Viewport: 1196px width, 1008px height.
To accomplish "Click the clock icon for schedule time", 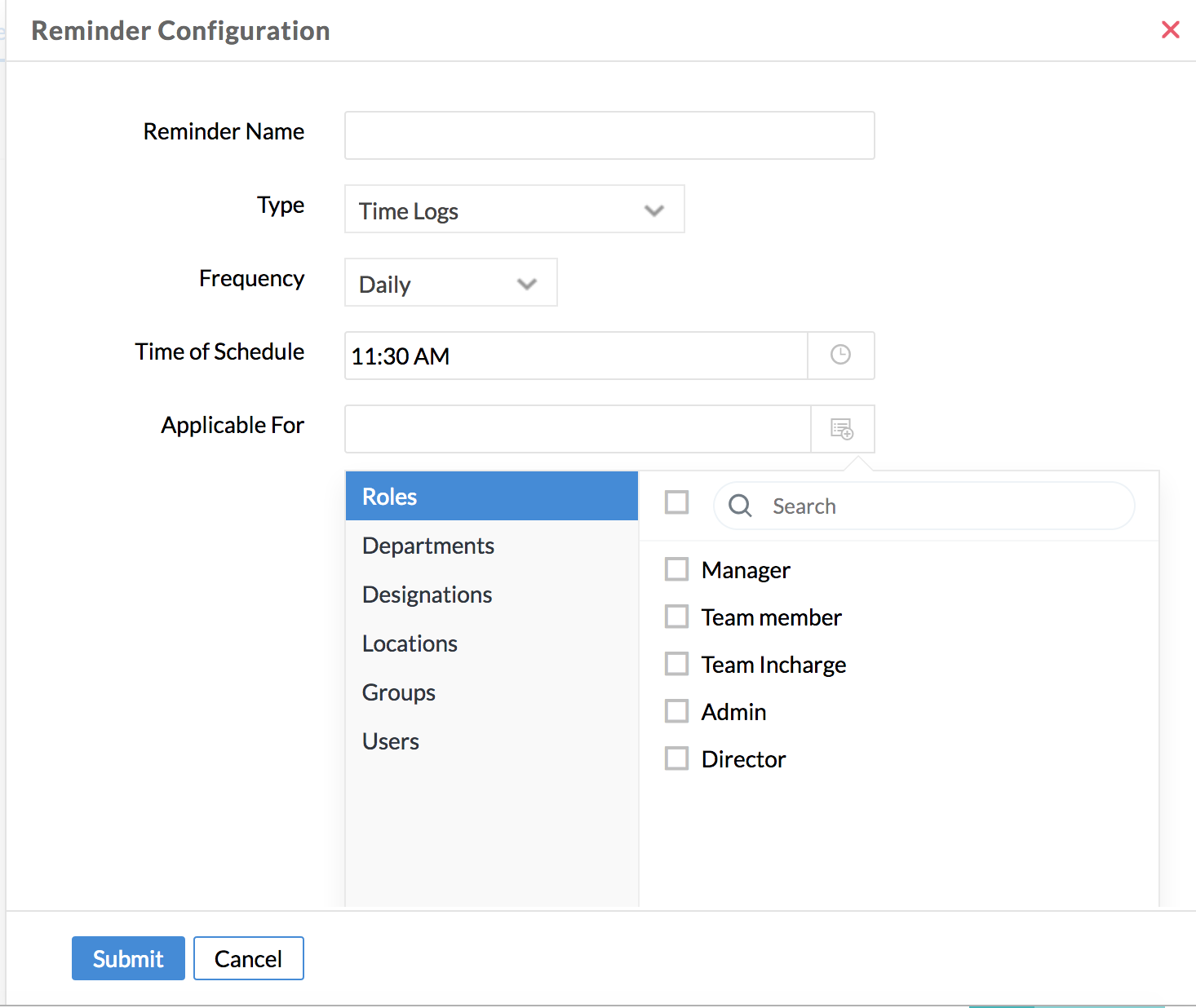I will pyautogui.click(x=840, y=355).
